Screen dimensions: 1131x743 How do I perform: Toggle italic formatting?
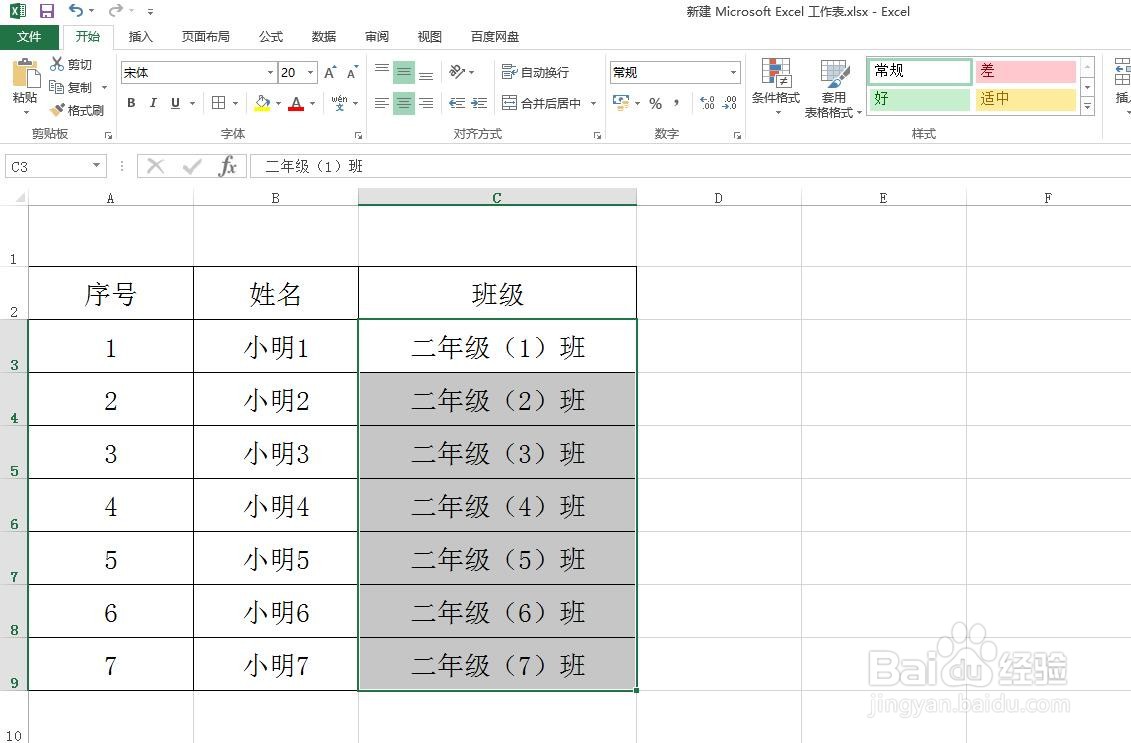pyautogui.click(x=152, y=103)
